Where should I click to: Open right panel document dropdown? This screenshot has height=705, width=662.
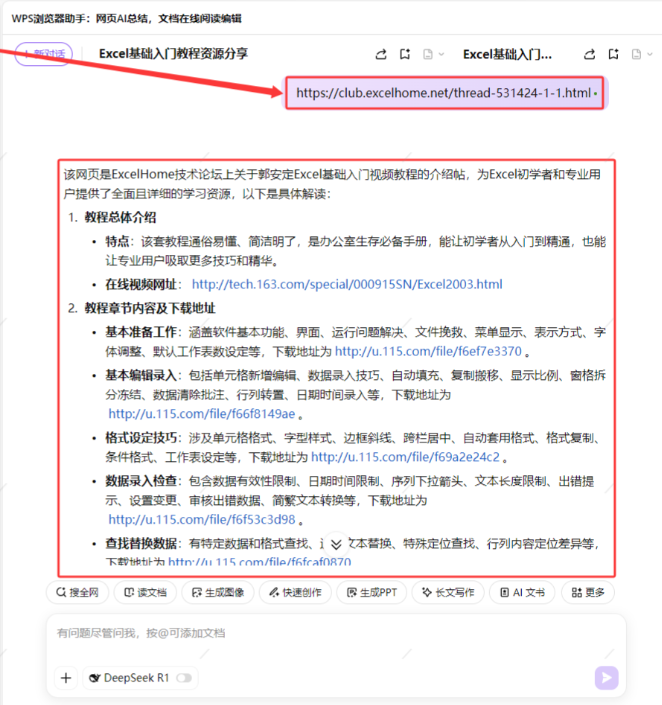pyautogui.click(x=642, y=54)
